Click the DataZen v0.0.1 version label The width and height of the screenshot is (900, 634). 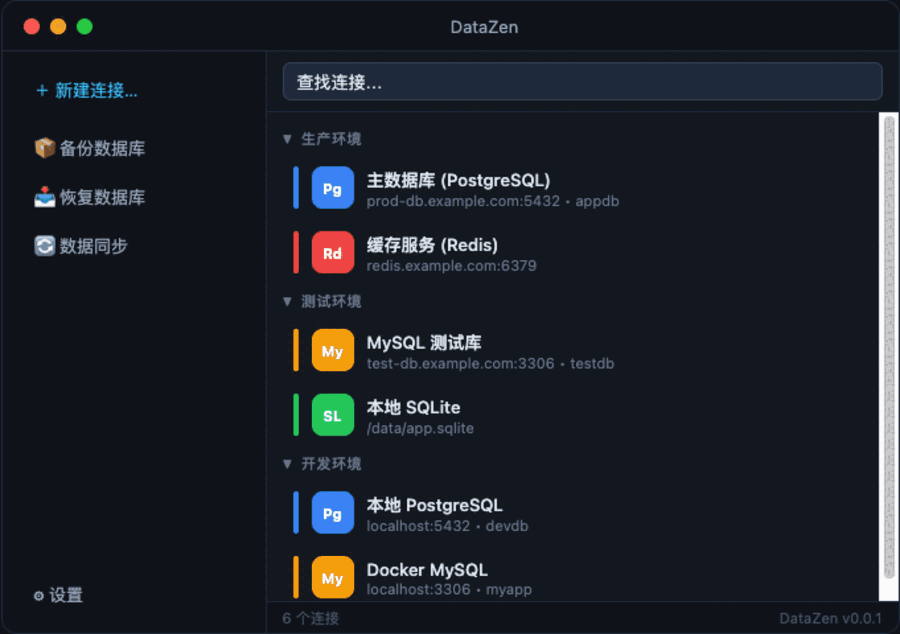830,619
